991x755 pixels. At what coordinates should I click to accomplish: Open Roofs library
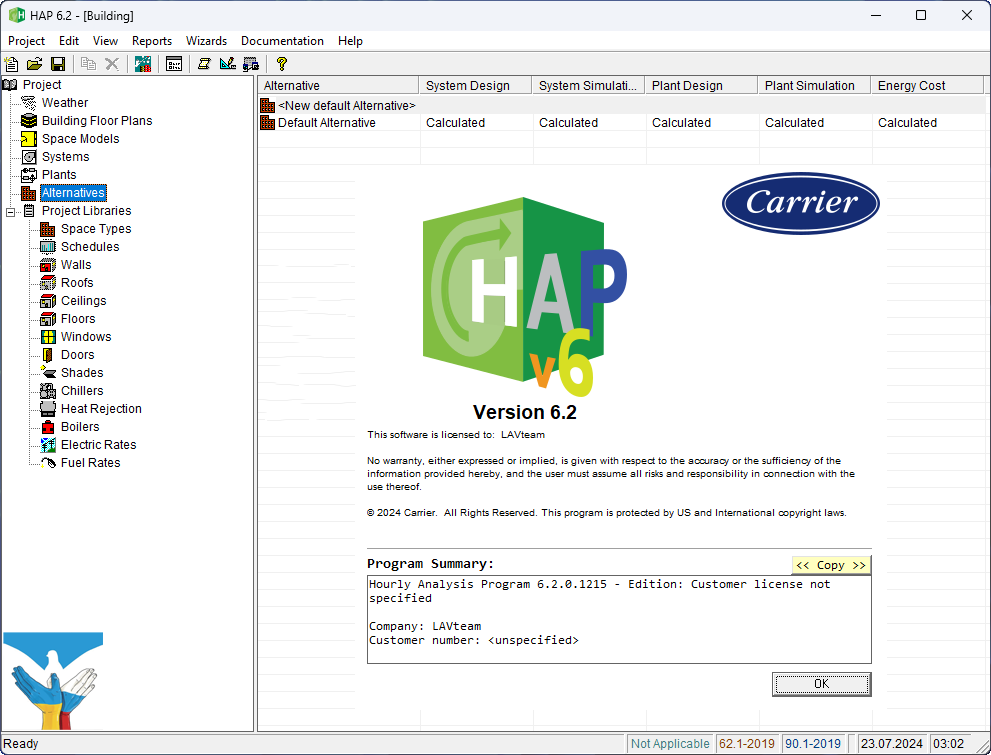[x=76, y=282]
